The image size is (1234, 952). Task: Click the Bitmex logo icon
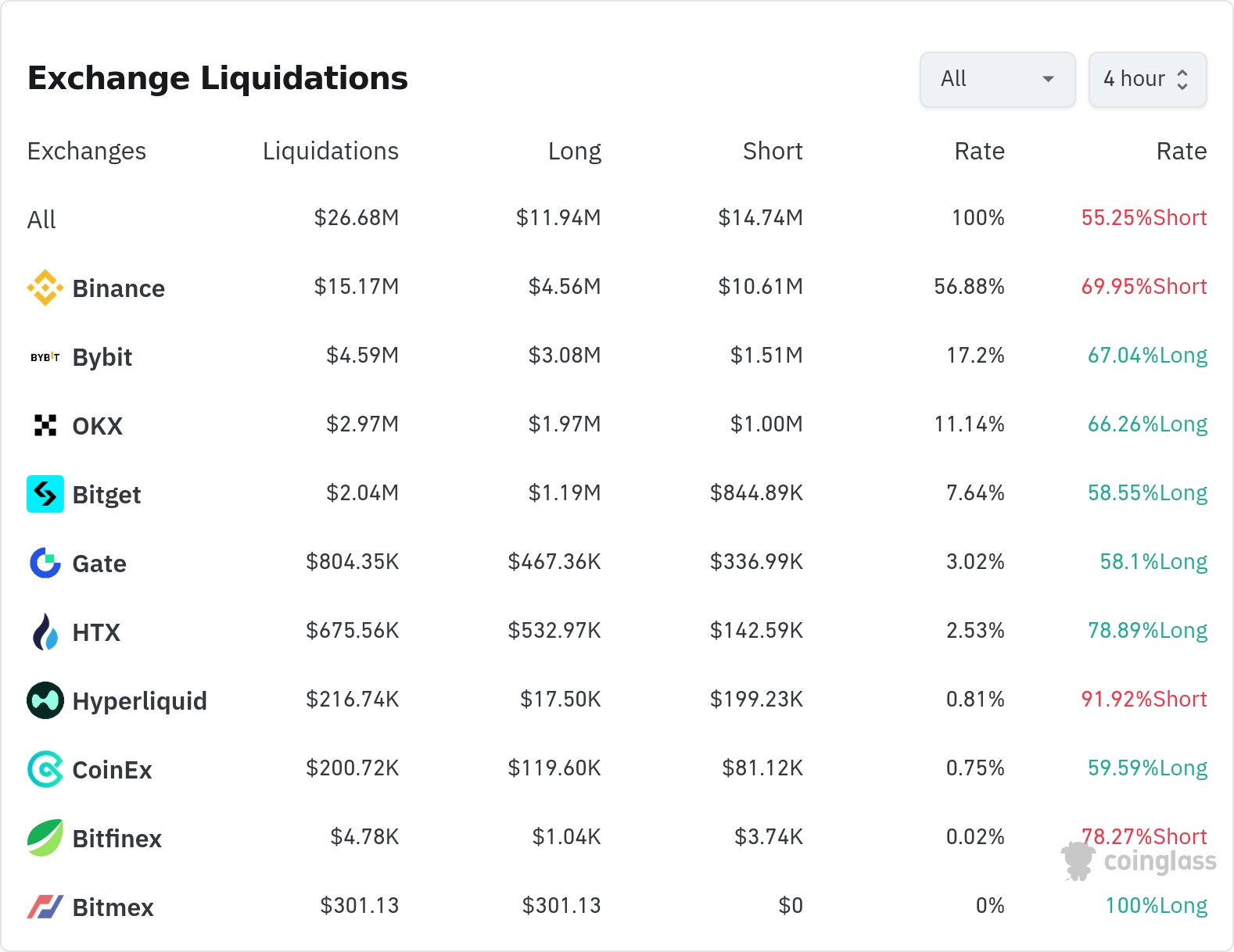[45, 907]
